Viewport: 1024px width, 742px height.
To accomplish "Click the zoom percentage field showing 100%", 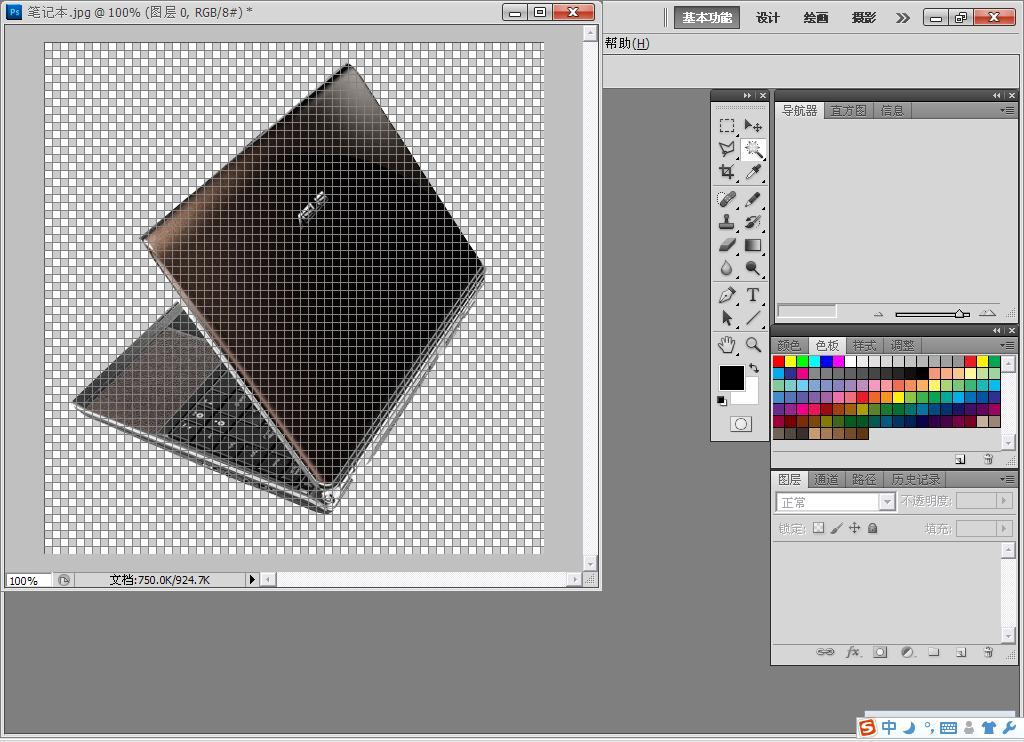I will coord(29,580).
